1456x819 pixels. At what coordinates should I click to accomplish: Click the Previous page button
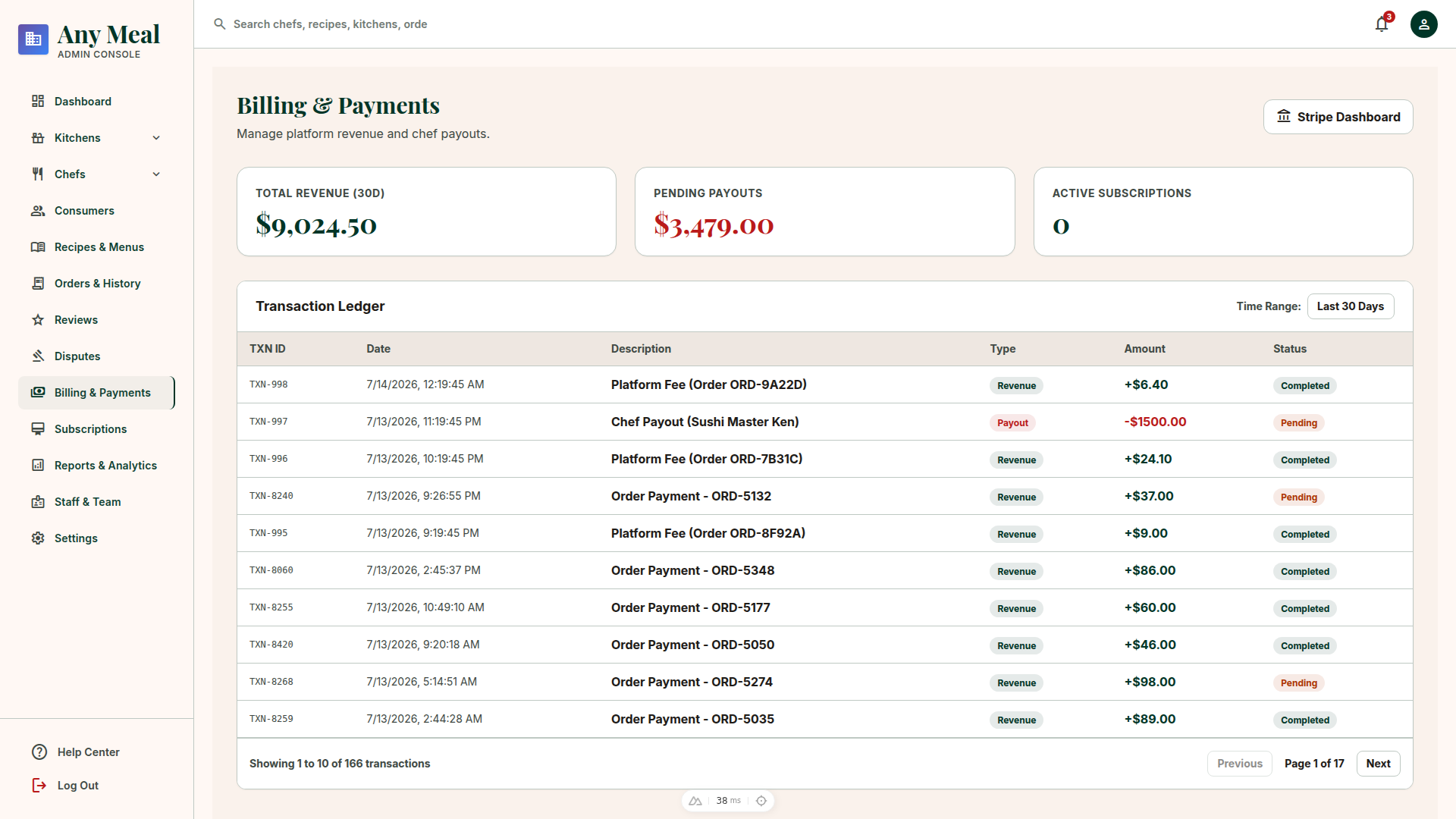[x=1239, y=764]
